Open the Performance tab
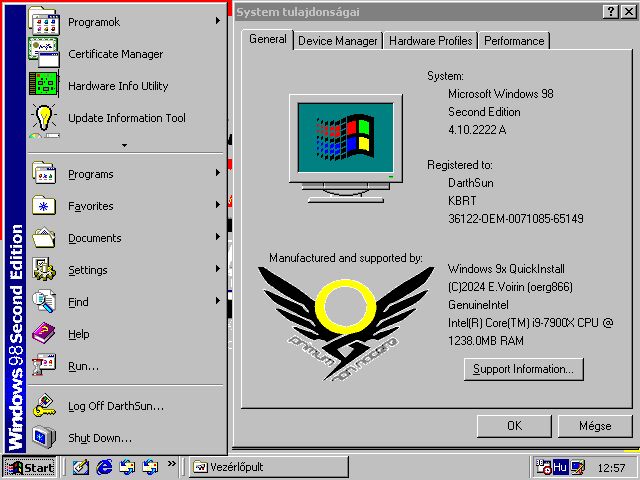 click(x=514, y=41)
